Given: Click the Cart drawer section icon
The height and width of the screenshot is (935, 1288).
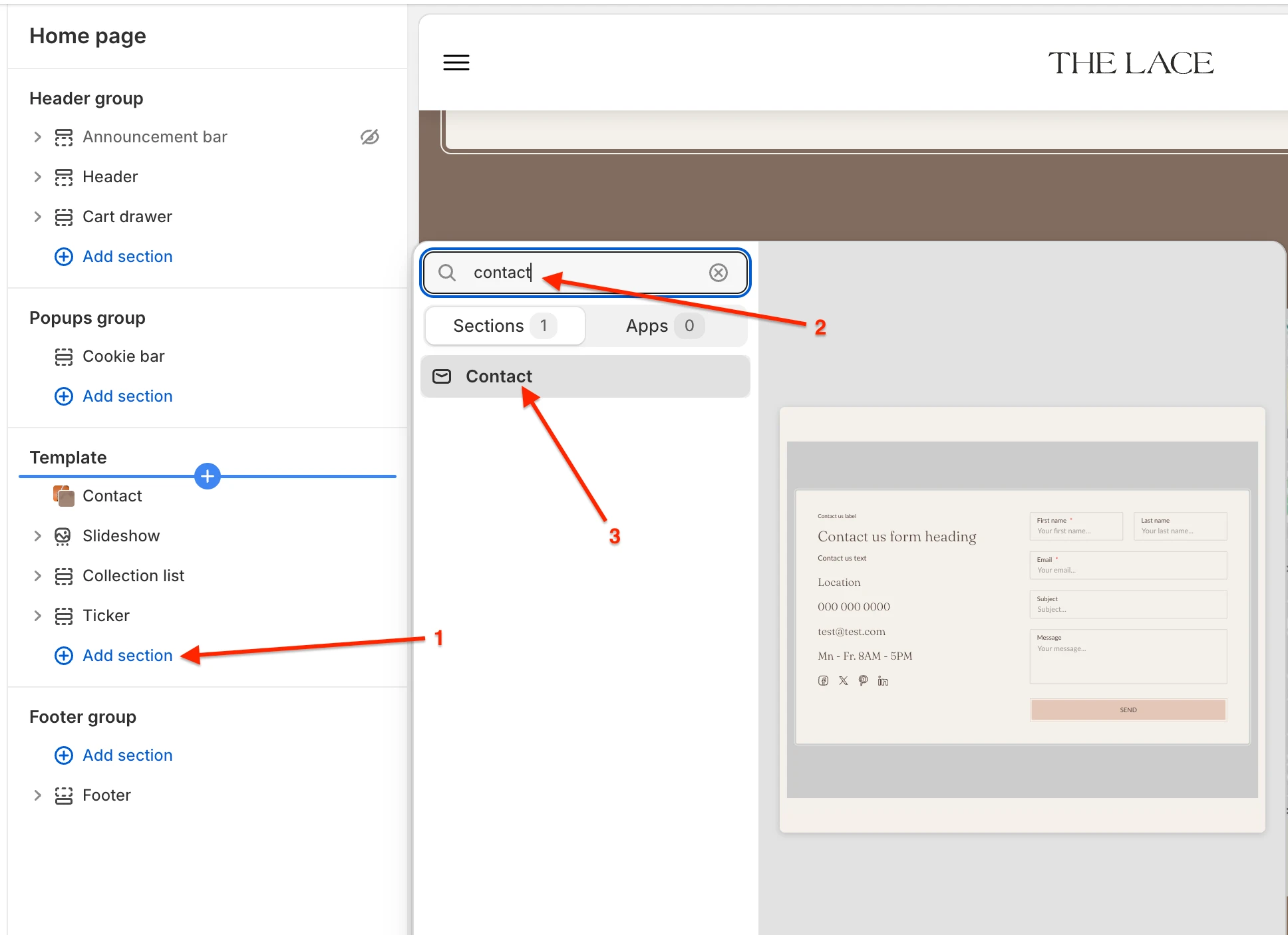Looking at the screenshot, I should coord(64,217).
